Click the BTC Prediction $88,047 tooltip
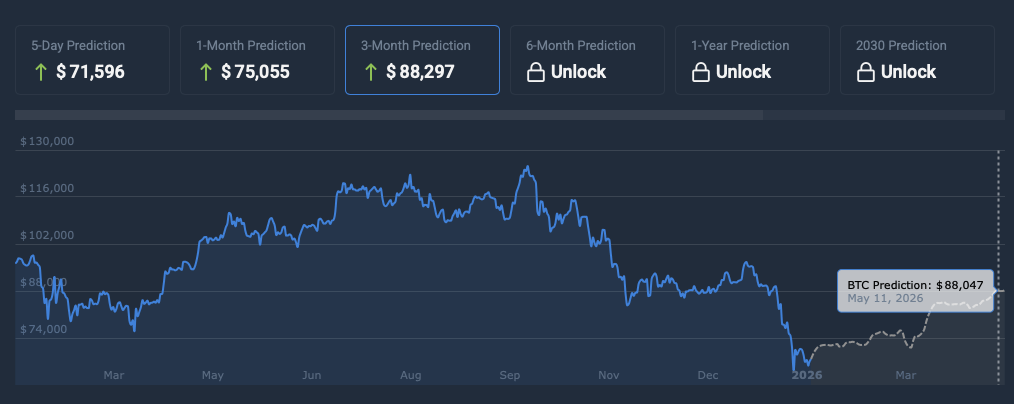This screenshot has width=1014, height=404. pyautogui.click(x=915, y=290)
